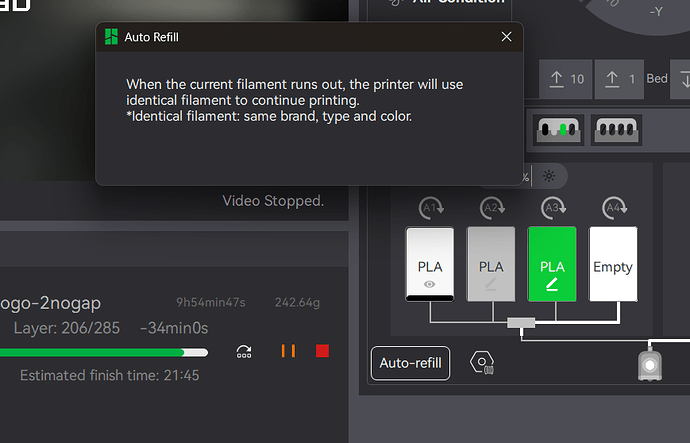Click the extruder nozzle icon
Screen dimensions: 690x443
pyautogui.click(x=650, y=364)
